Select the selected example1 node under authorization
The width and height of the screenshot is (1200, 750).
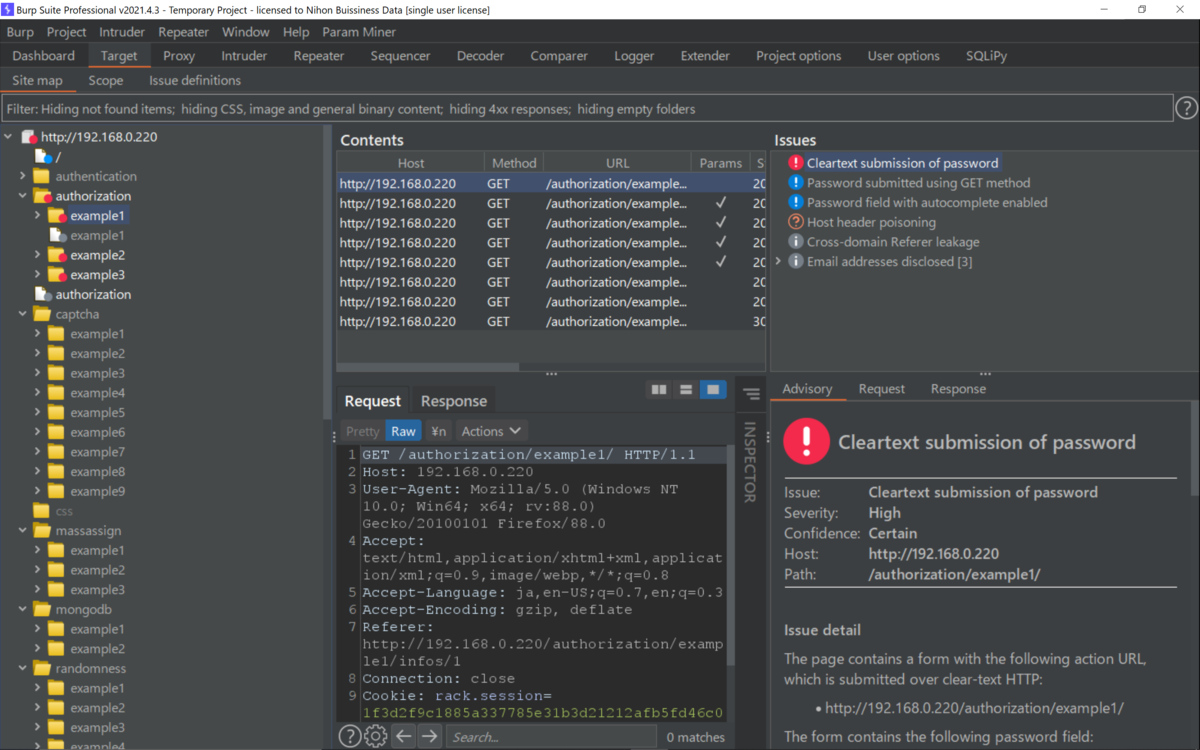point(97,216)
